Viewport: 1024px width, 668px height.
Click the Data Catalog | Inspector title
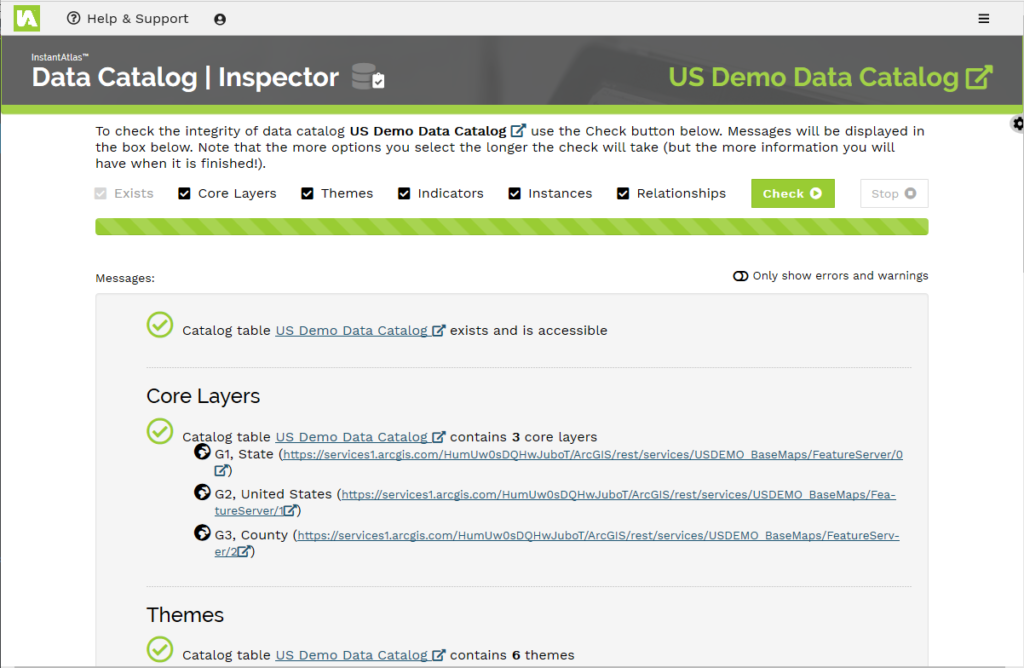(x=185, y=77)
